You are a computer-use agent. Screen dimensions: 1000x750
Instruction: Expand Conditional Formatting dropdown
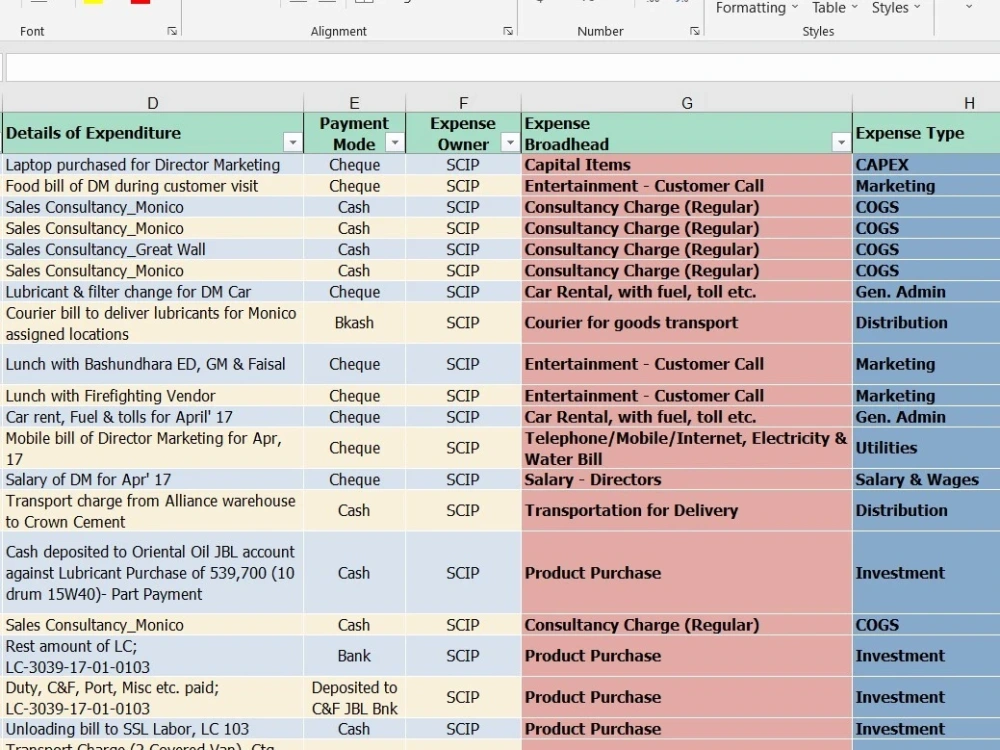(x=757, y=8)
